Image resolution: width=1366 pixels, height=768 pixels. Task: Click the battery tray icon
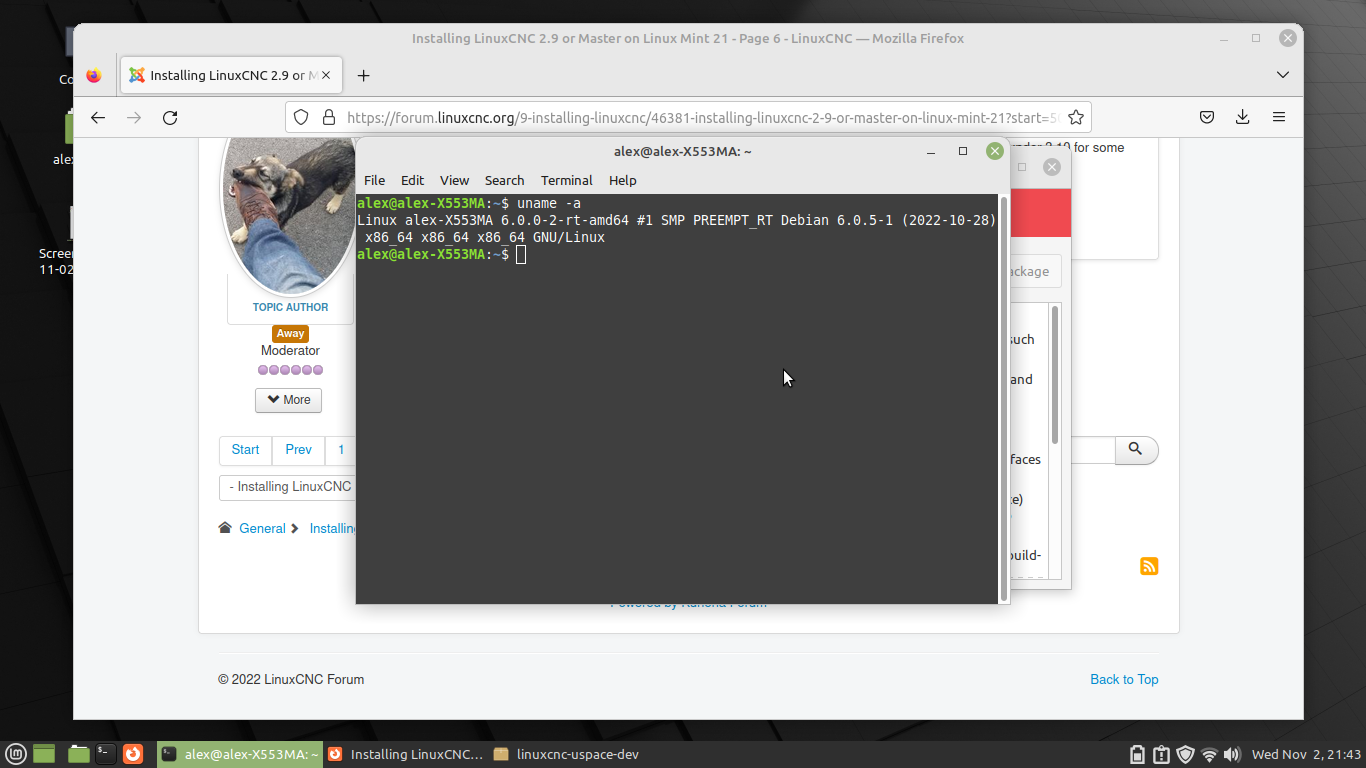point(1137,754)
